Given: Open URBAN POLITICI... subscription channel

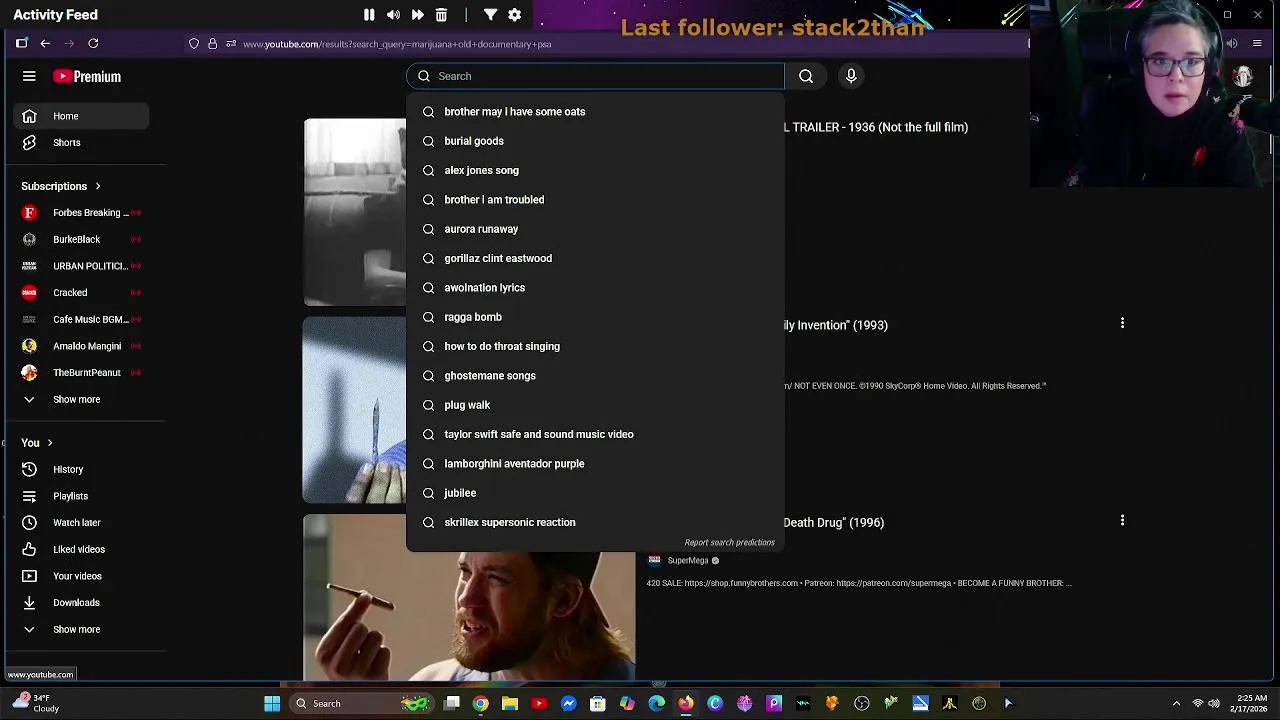Looking at the screenshot, I should (x=82, y=266).
